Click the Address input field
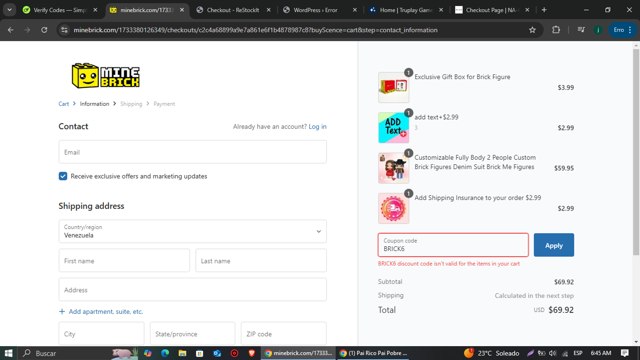 (x=193, y=290)
